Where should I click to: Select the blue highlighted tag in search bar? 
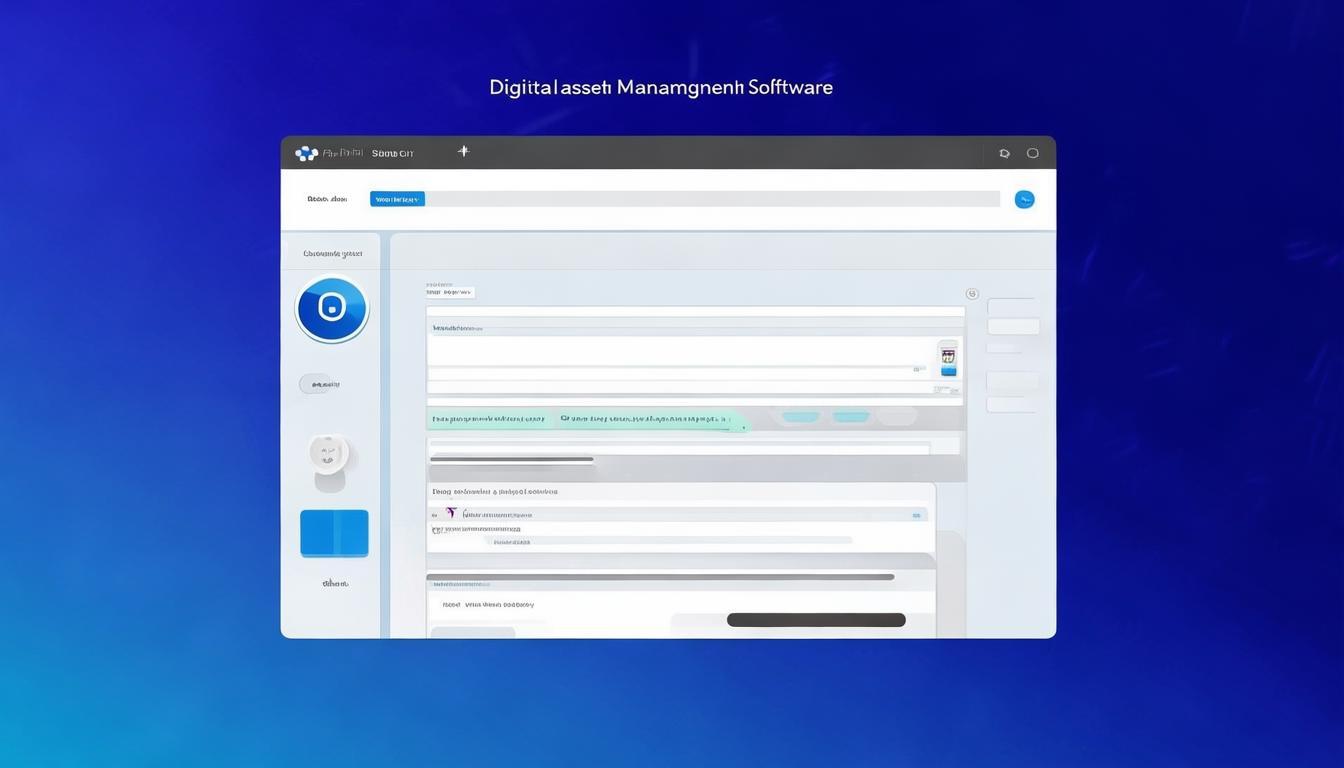point(397,199)
